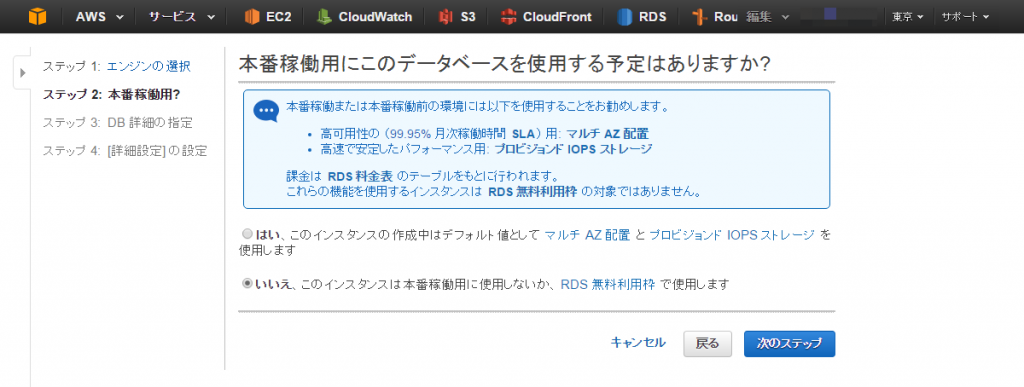This screenshot has height=387, width=1024.
Task: Open the RDS service shortcut icon
Action: coord(625,17)
